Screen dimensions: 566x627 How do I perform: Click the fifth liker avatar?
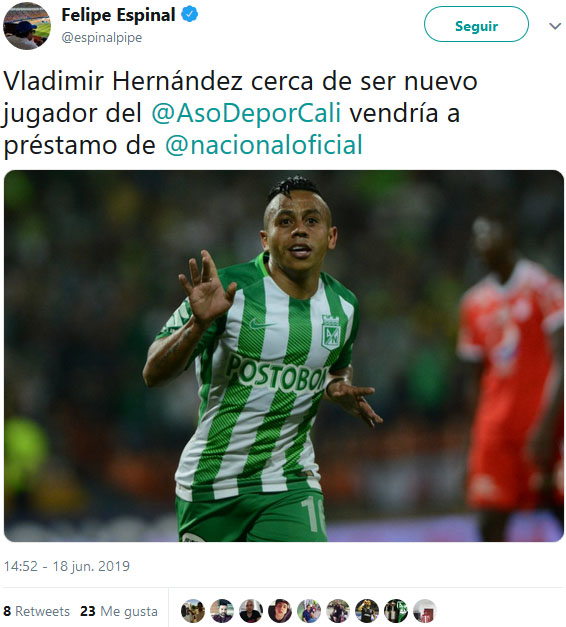click(309, 611)
